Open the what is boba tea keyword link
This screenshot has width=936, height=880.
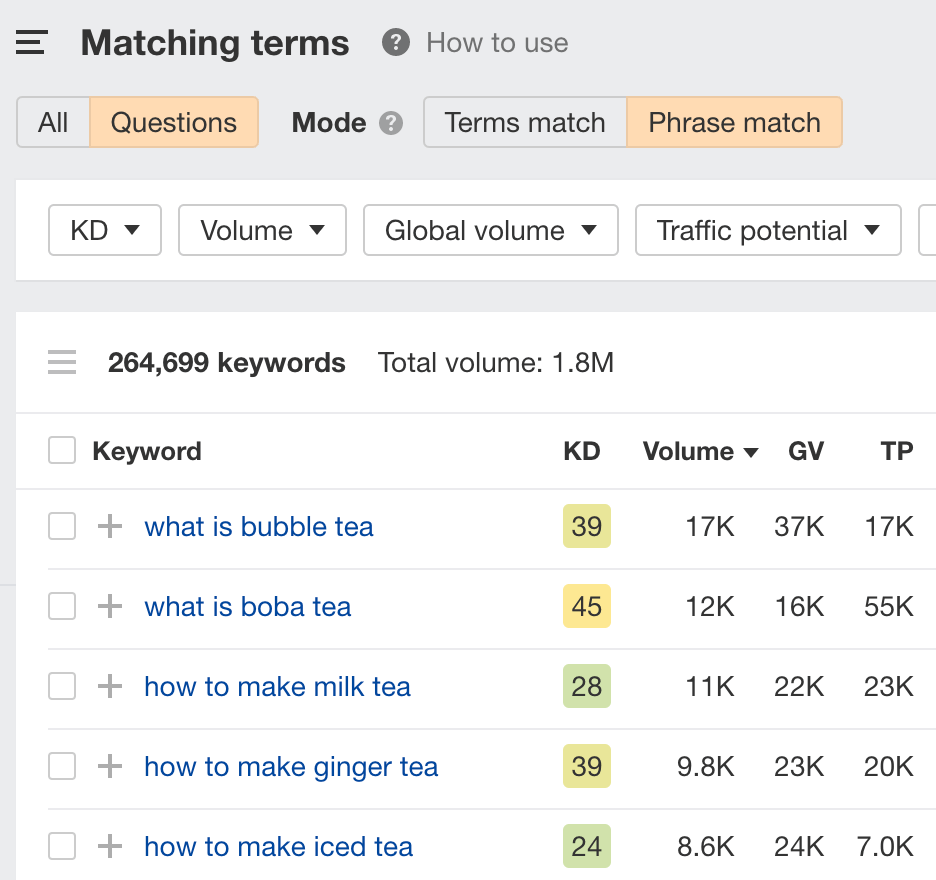(x=248, y=607)
